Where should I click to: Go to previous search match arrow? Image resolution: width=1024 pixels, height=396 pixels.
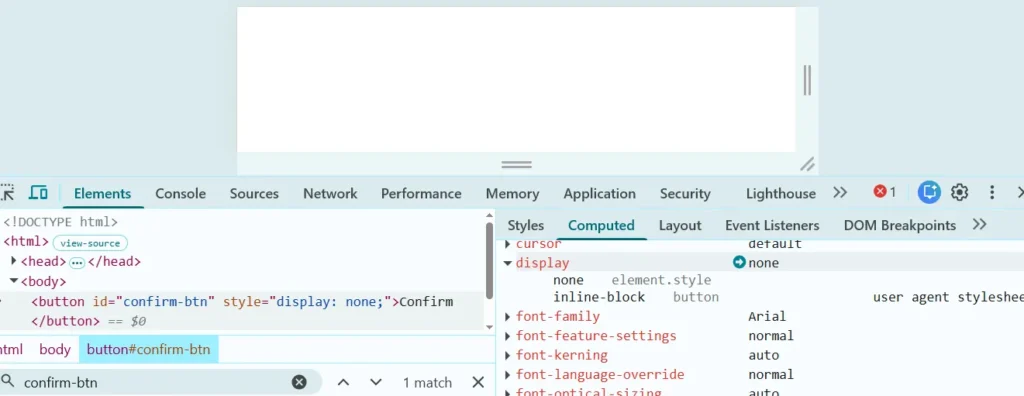(x=344, y=382)
